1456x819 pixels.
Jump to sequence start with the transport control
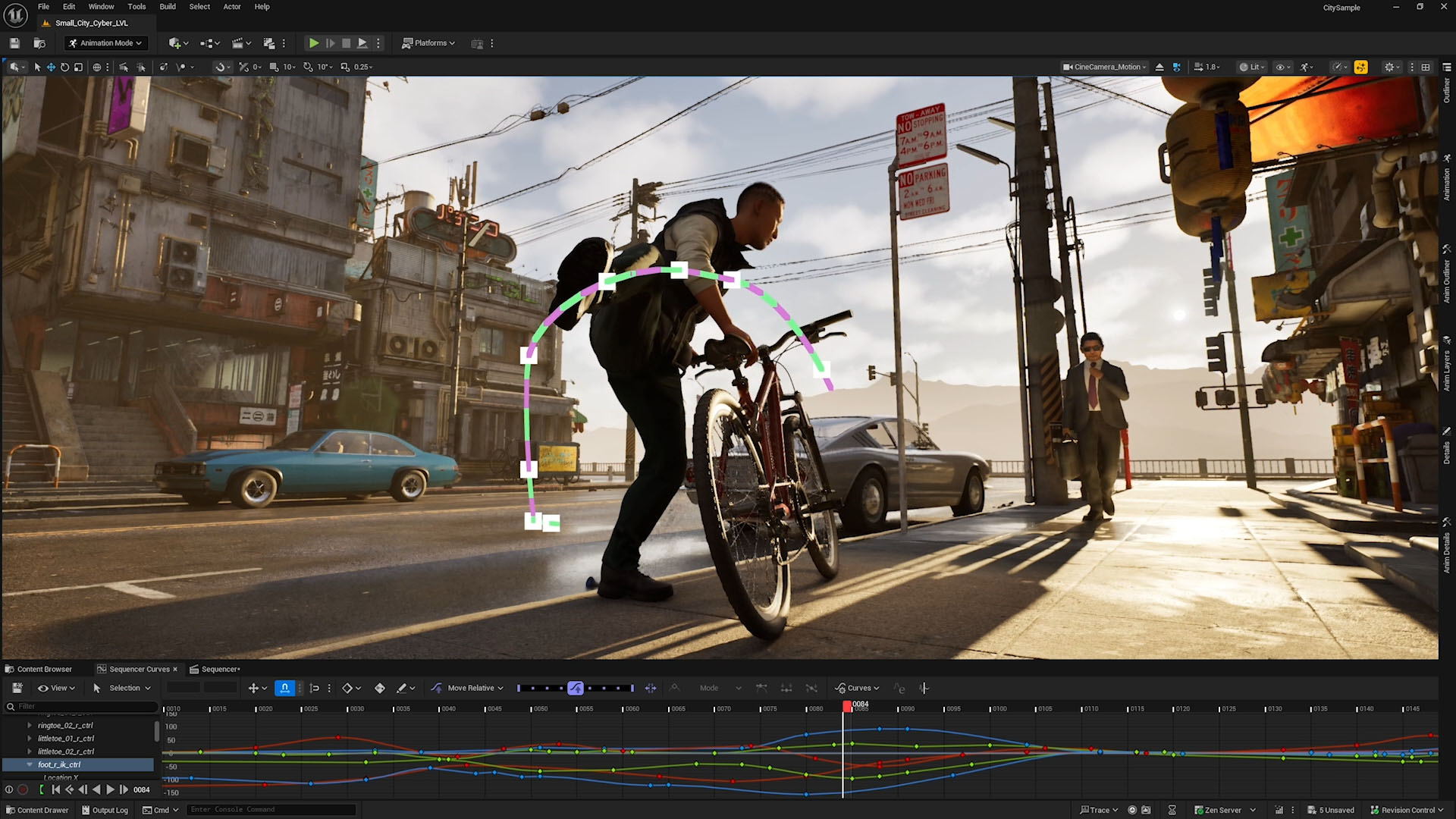point(55,789)
